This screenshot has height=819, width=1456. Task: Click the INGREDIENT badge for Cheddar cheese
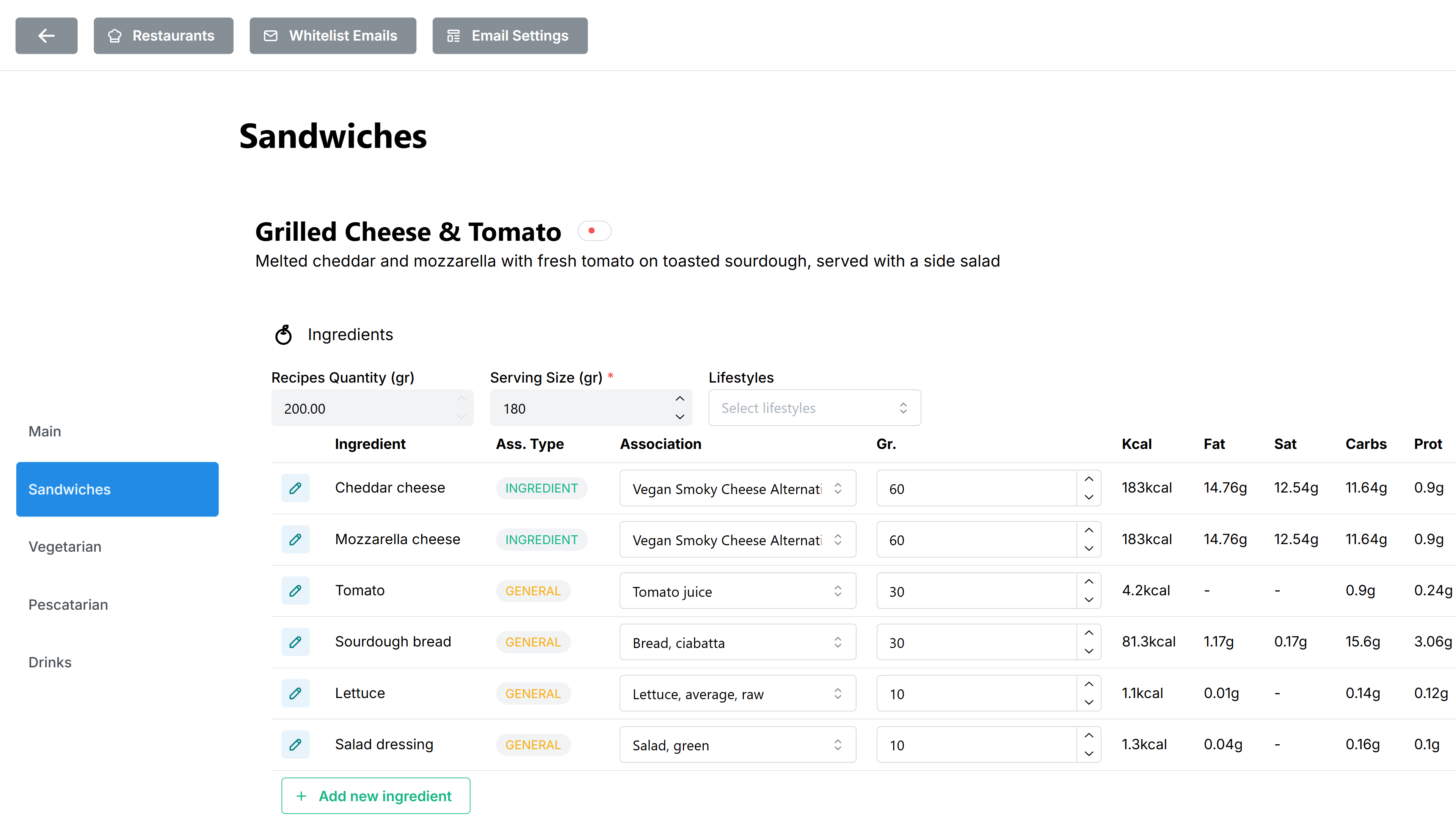pos(541,488)
